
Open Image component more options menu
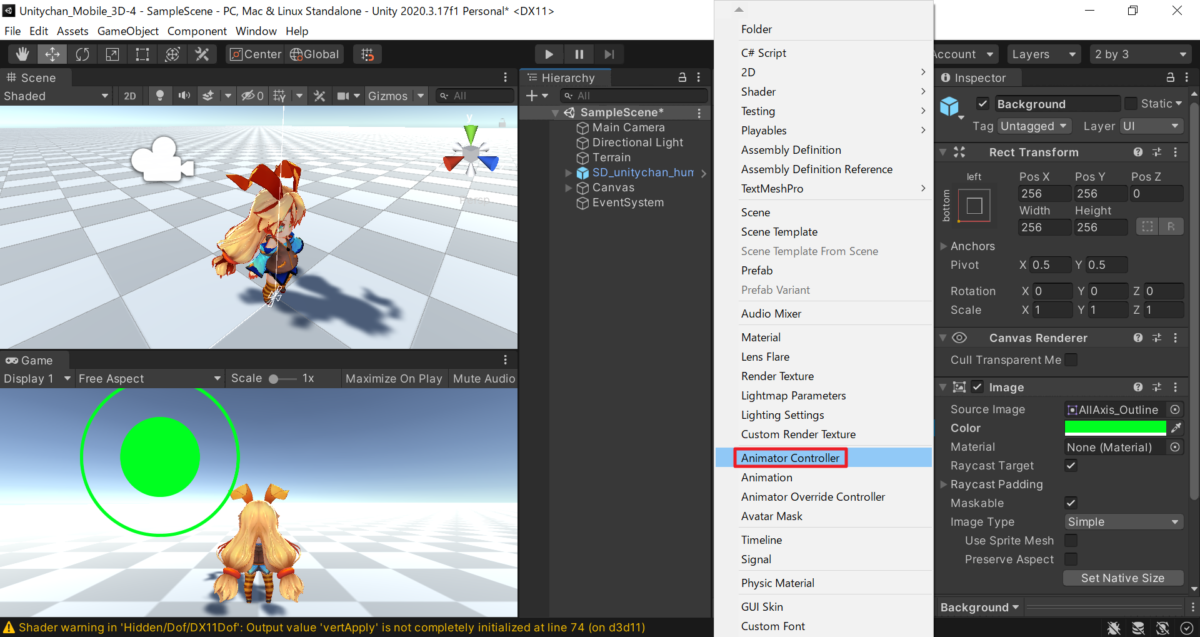tap(1177, 387)
